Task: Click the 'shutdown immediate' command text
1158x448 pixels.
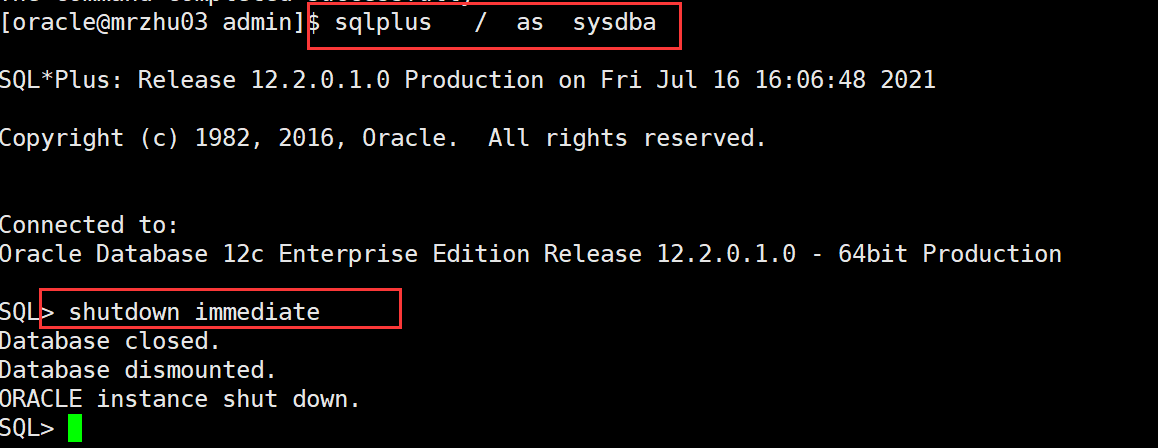Action: 194,312
